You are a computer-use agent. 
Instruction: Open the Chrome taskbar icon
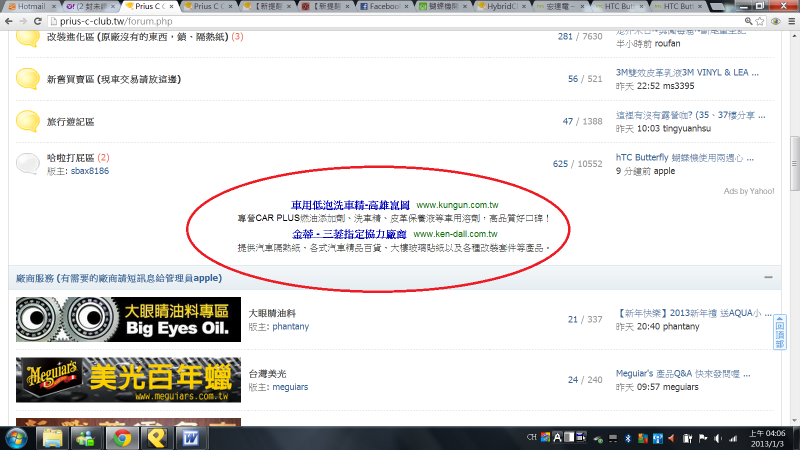121,438
